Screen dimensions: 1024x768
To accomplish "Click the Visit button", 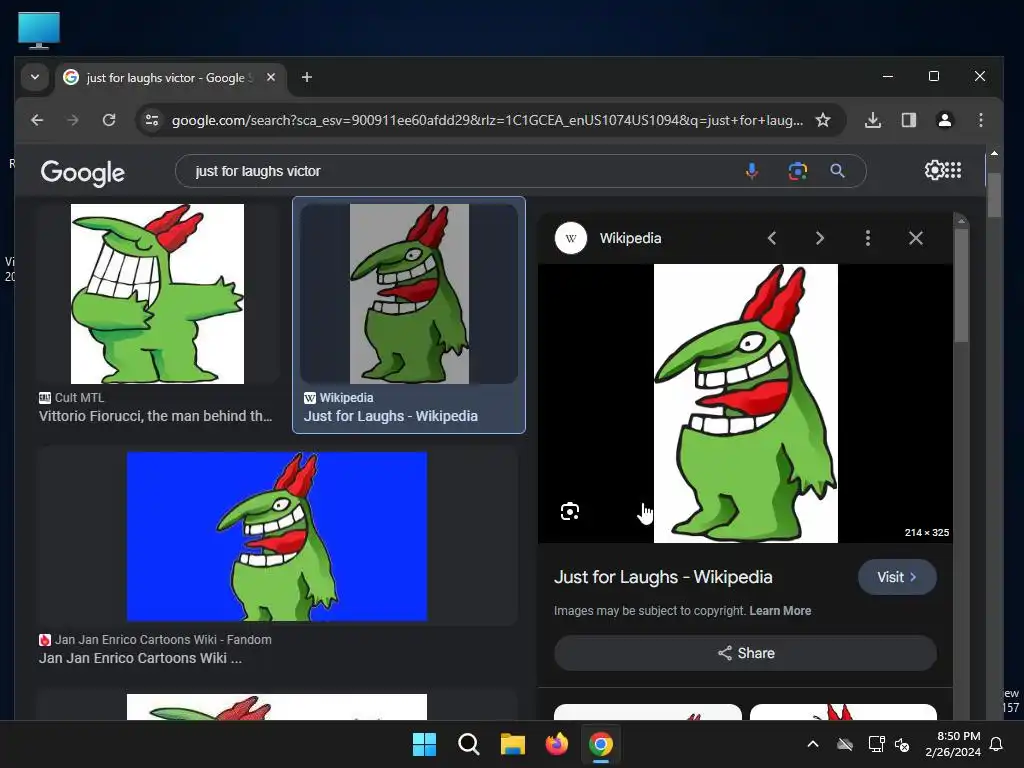I will click(x=897, y=577).
